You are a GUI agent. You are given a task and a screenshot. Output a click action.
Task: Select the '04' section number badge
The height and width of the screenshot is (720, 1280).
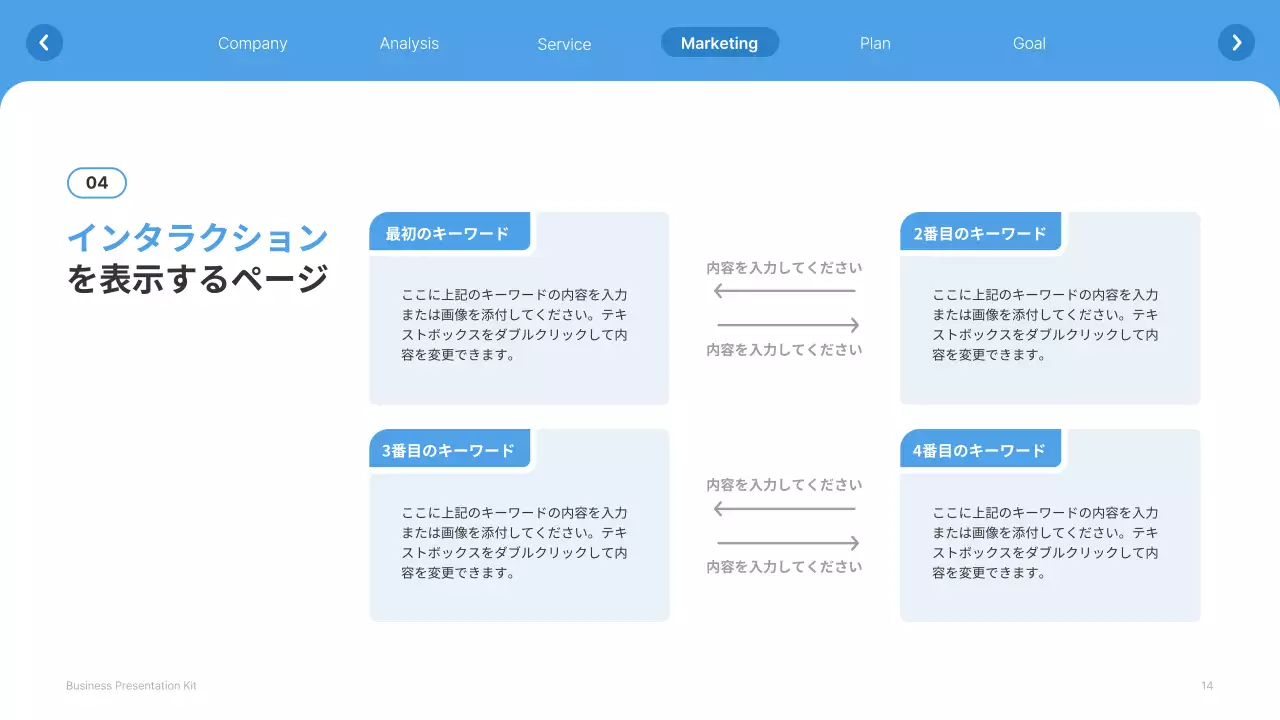click(96, 182)
